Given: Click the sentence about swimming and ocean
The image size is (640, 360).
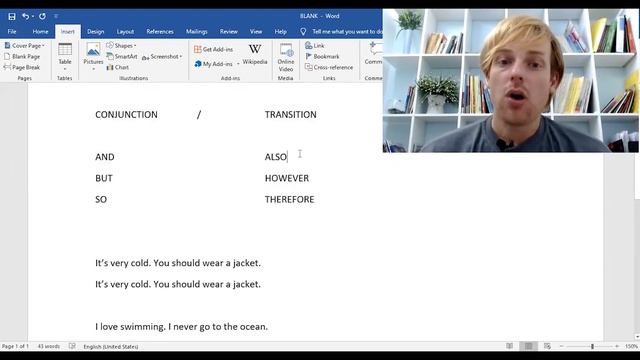Looking at the screenshot, I should (181, 327).
